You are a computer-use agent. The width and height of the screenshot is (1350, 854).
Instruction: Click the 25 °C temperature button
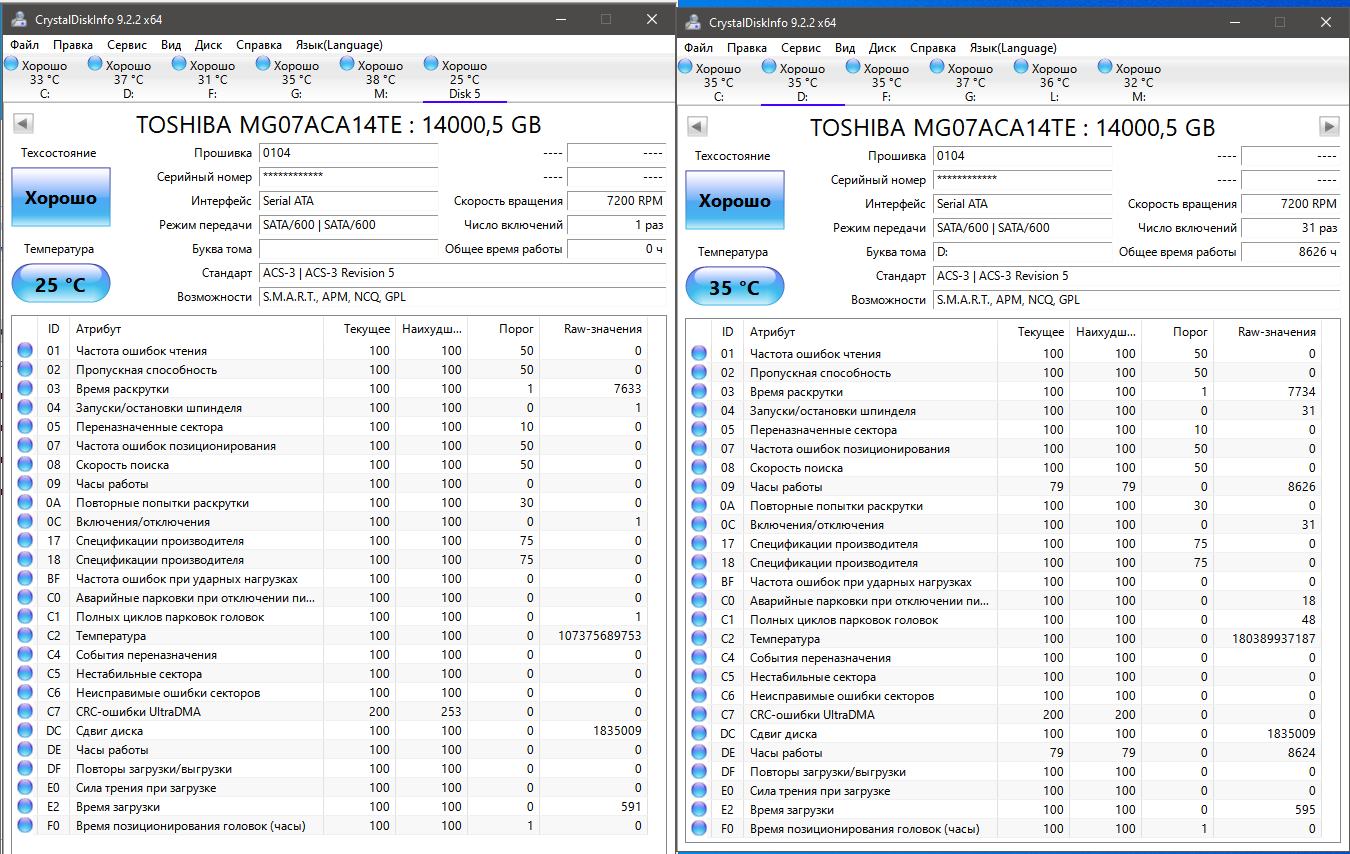pyautogui.click(x=61, y=284)
